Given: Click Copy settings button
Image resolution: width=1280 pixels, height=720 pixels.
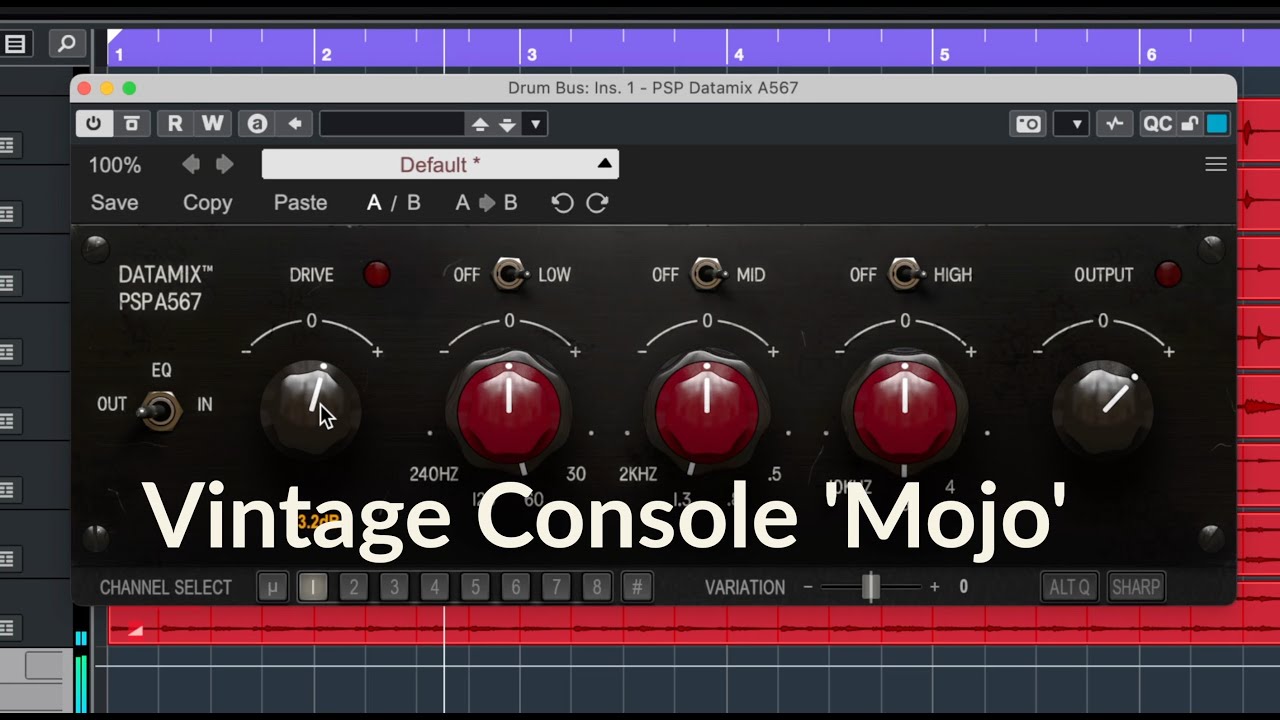Looking at the screenshot, I should 207,203.
